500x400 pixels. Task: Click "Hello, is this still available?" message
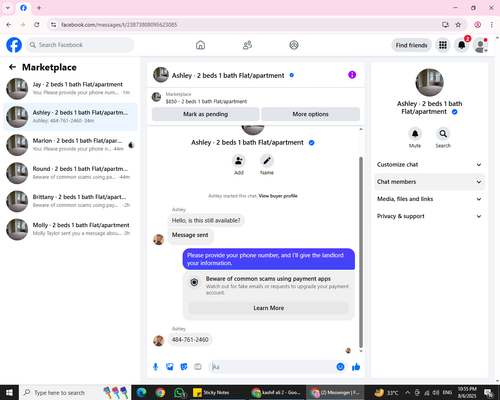206,220
